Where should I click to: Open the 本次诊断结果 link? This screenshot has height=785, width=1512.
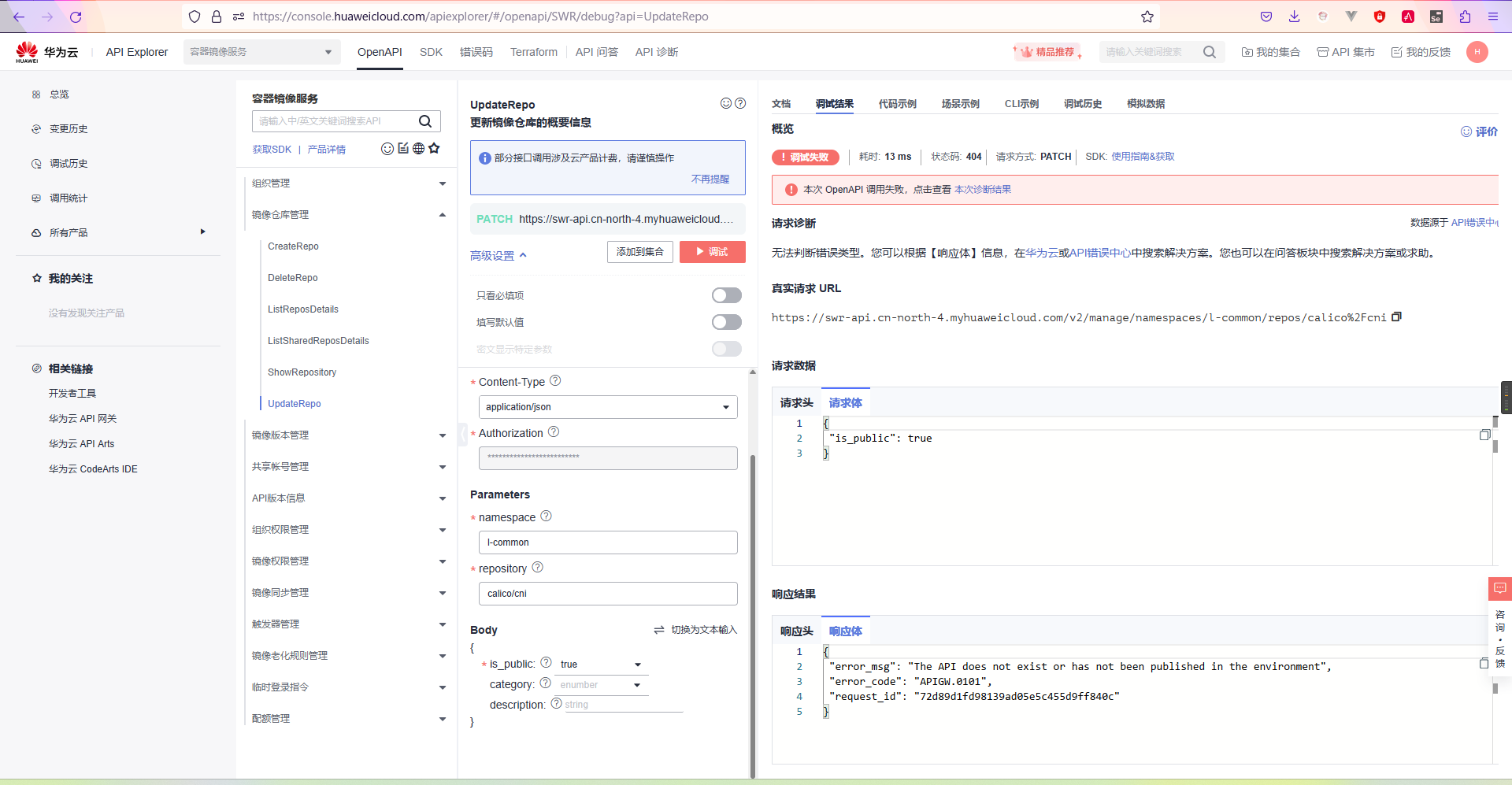pyautogui.click(x=983, y=190)
